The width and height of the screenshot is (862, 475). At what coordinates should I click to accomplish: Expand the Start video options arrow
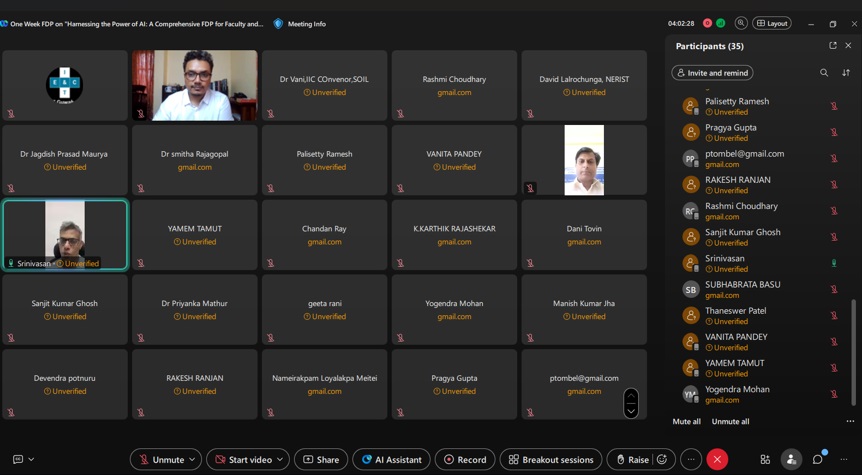280,460
